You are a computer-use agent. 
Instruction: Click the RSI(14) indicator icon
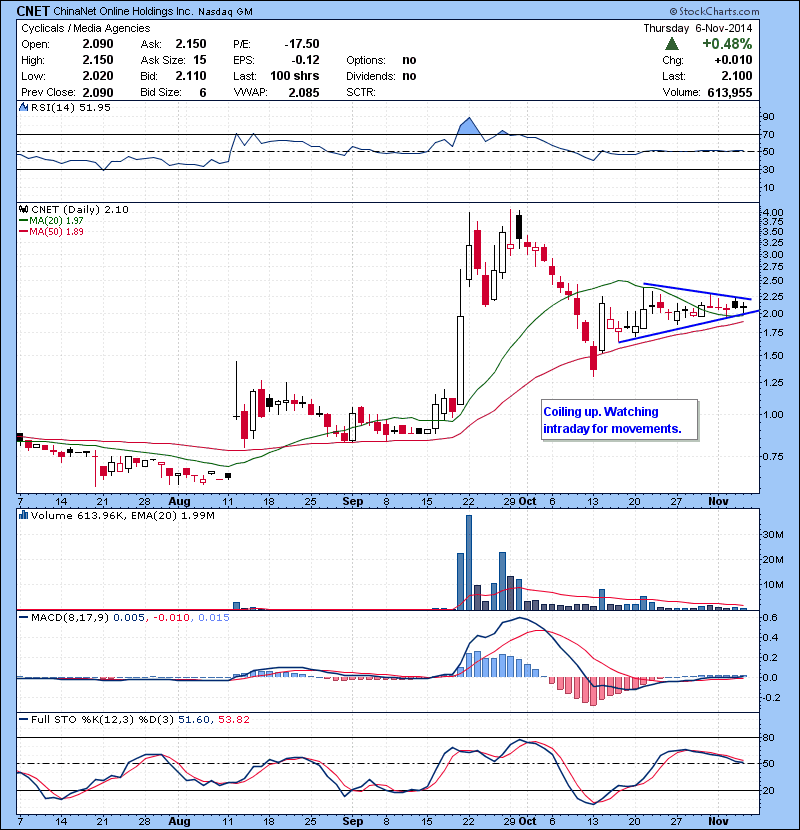point(24,107)
